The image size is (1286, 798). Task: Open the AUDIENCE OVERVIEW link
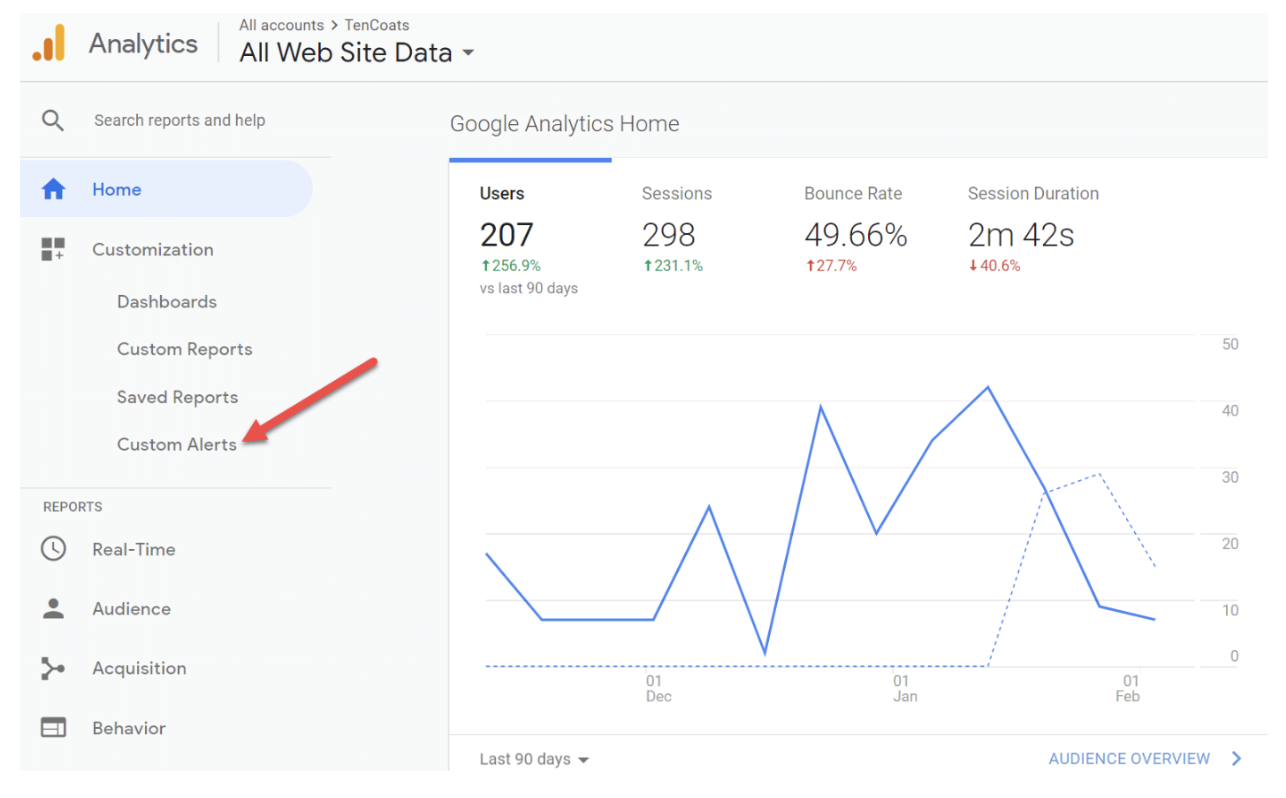(1129, 759)
